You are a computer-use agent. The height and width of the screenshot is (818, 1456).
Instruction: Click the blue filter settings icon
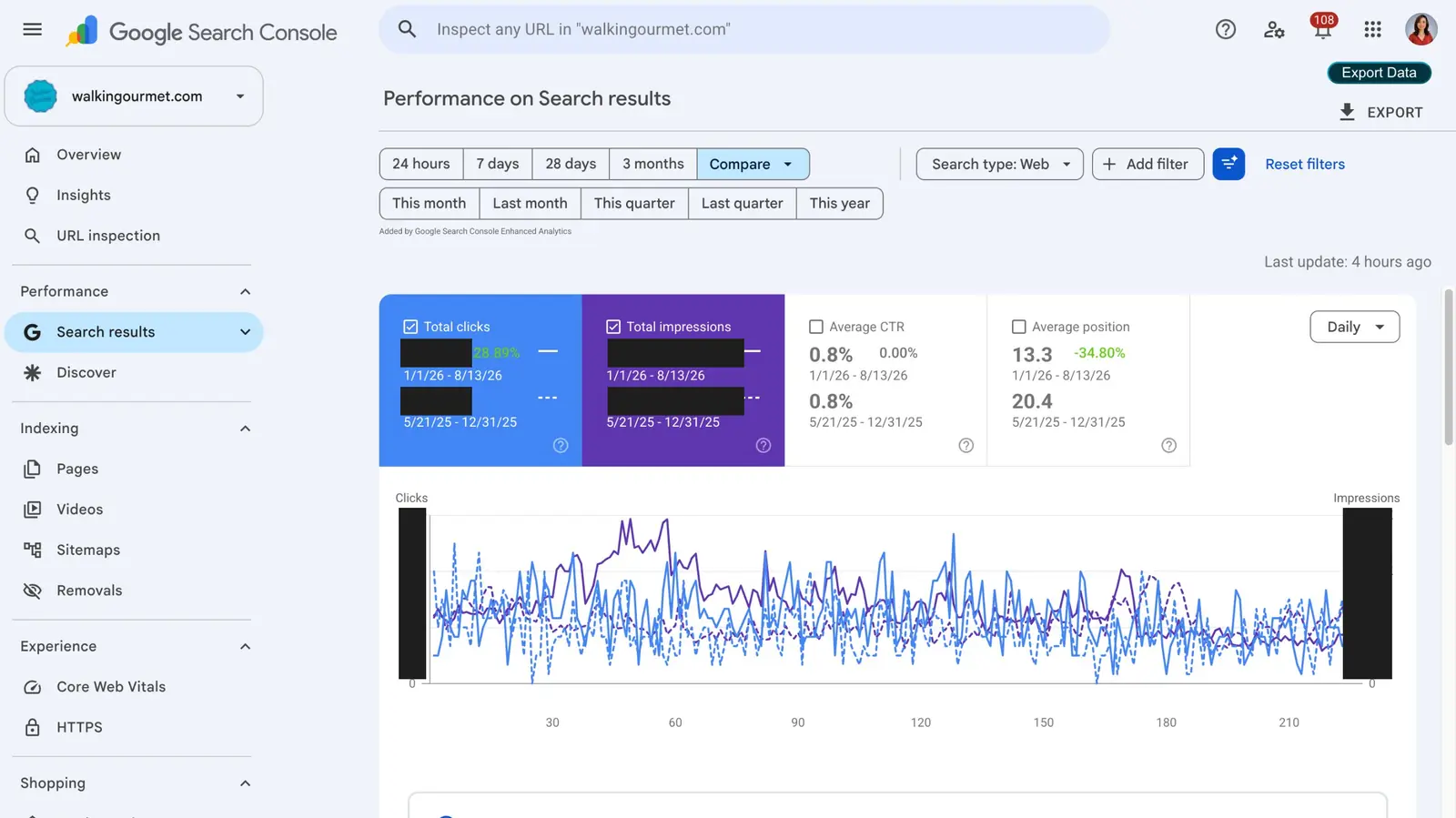click(x=1228, y=164)
